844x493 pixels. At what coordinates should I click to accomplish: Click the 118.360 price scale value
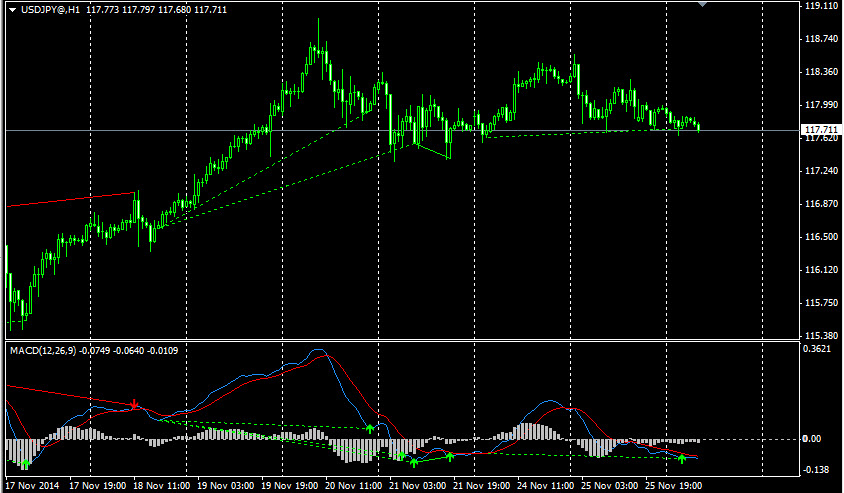[x=820, y=72]
